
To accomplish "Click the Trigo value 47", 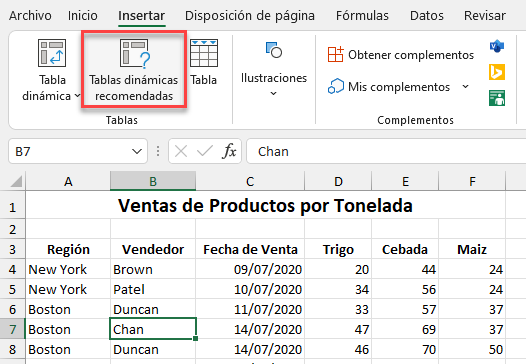I will point(338,329).
